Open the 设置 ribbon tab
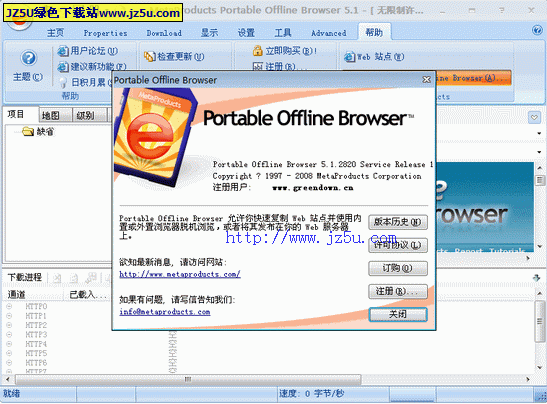The height and width of the screenshot is (404, 547). pyautogui.click(x=246, y=33)
